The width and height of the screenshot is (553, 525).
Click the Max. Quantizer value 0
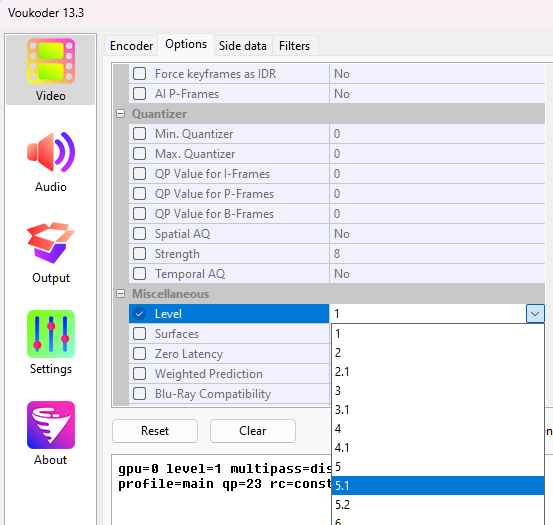coord(437,154)
